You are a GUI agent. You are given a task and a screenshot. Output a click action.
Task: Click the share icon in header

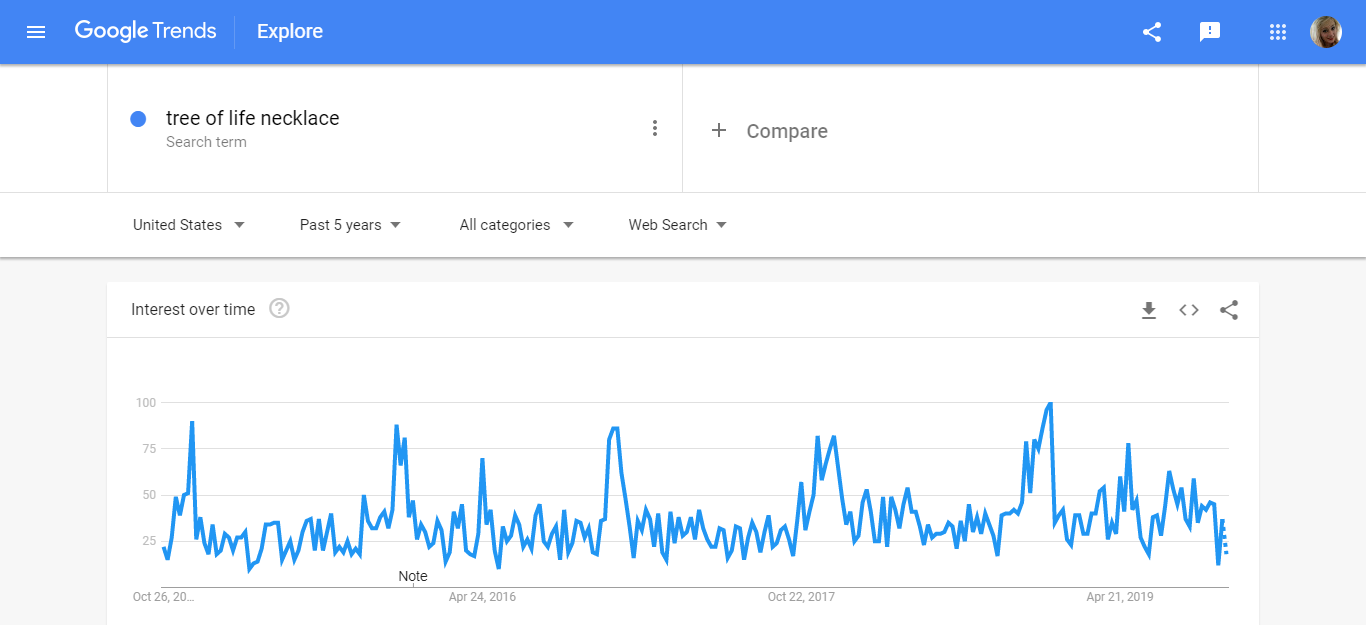pos(1152,32)
